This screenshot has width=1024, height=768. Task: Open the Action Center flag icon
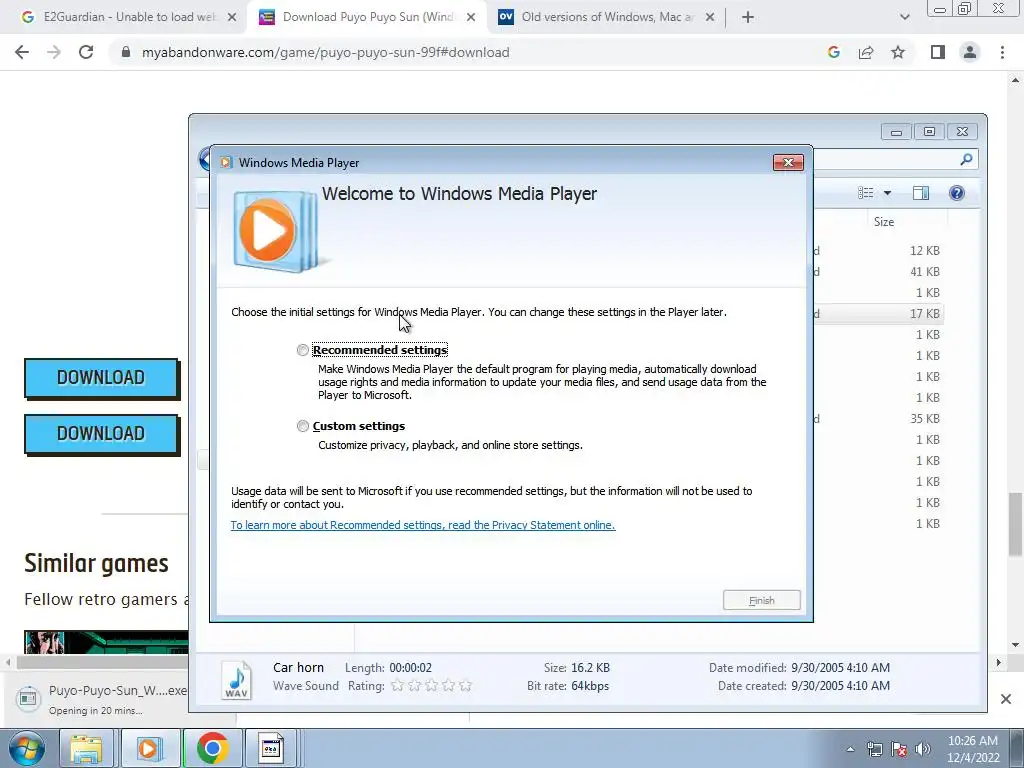click(x=899, y=750)
